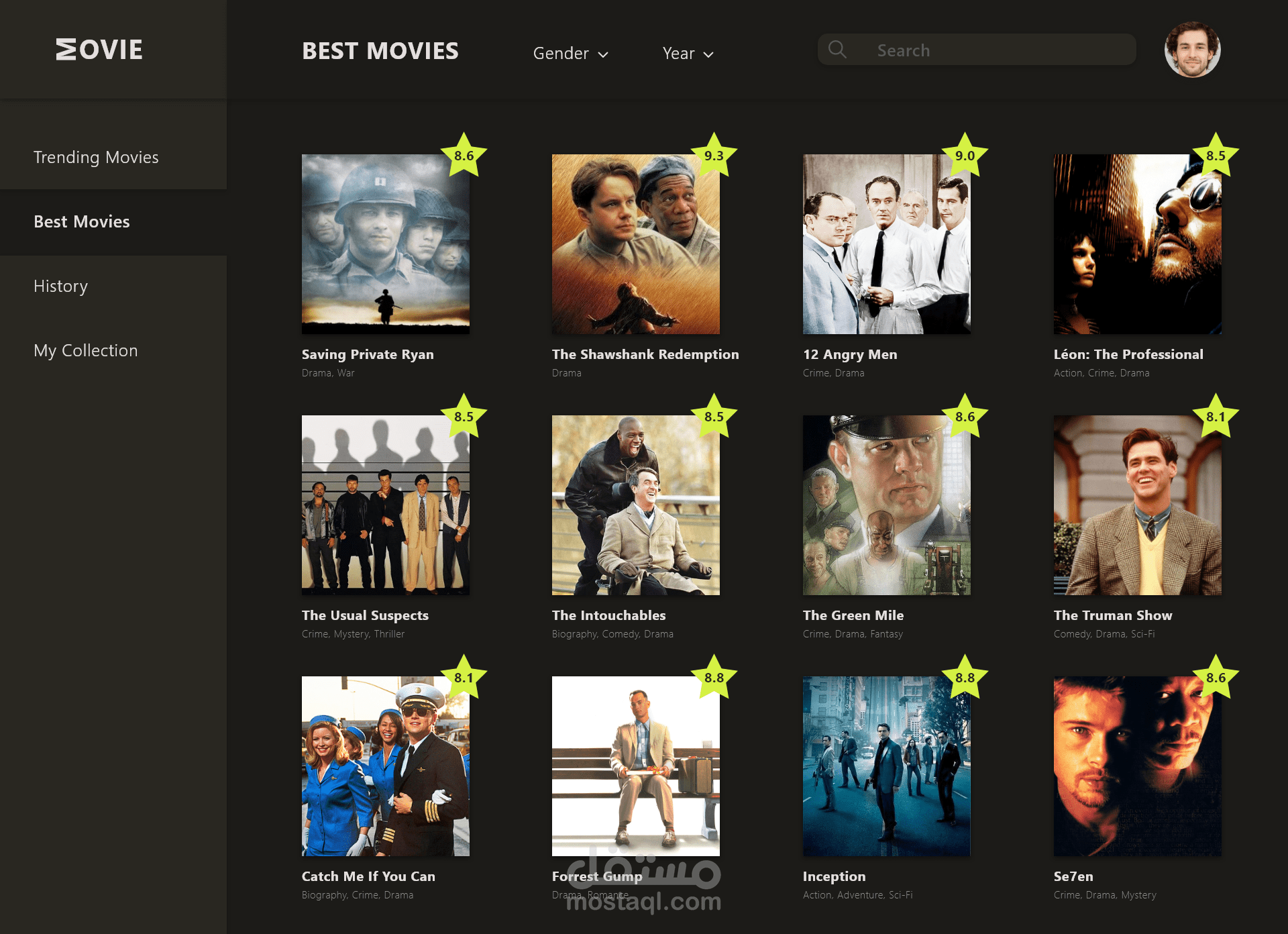The width and height of the screenshot is (1288, 934).
Task: Click the star rating on Catch Me If You Can
Action: coord(464,677)
